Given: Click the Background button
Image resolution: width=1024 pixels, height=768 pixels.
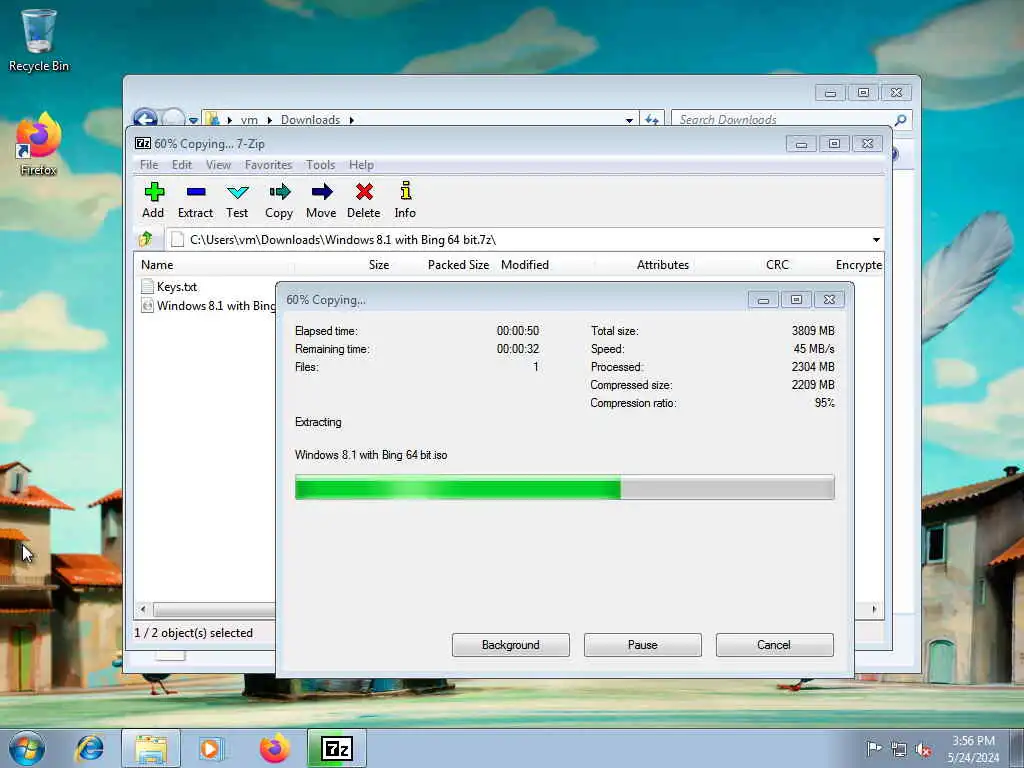Looking at the screenshot, I should (x=511, y=645).
